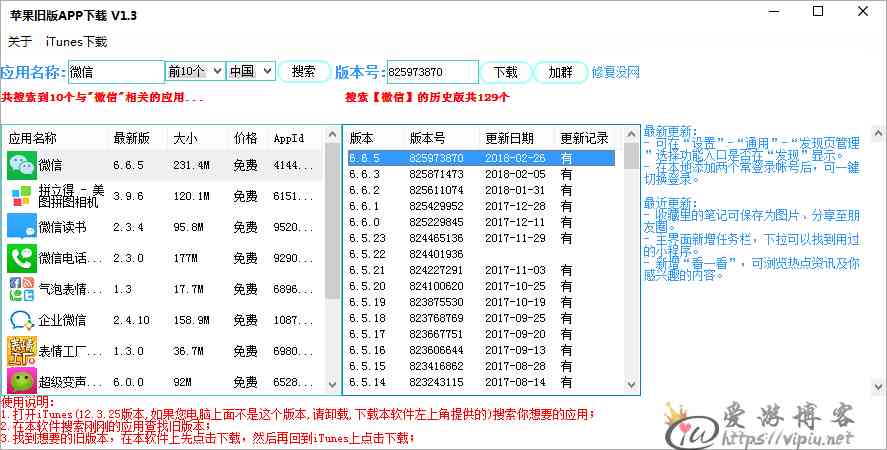This screenshot has height=450, width=887.
Task: Select the 企业微信 app icon
Action: coord(22,320)
